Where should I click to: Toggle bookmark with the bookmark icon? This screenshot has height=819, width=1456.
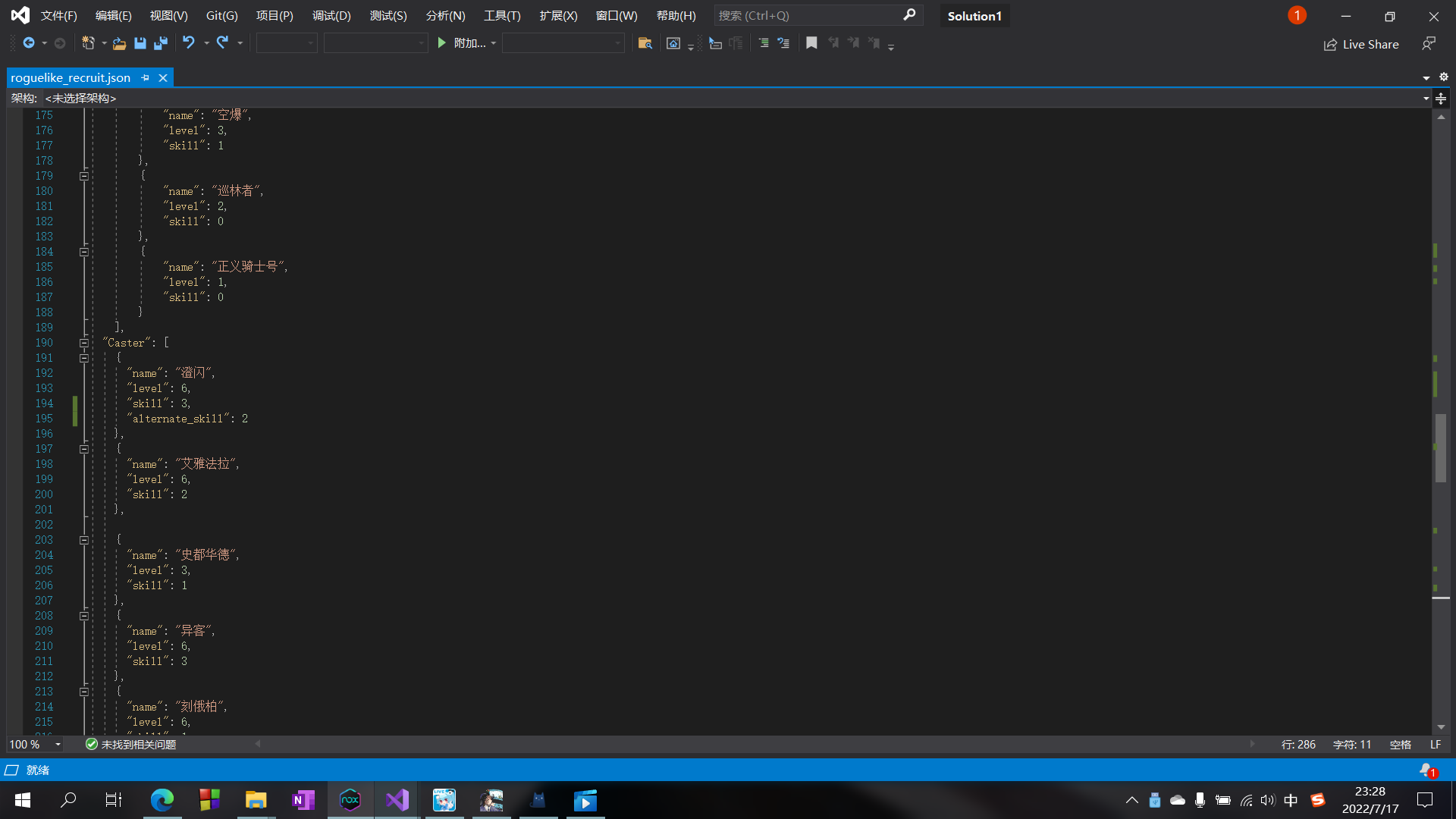point(811,43)
